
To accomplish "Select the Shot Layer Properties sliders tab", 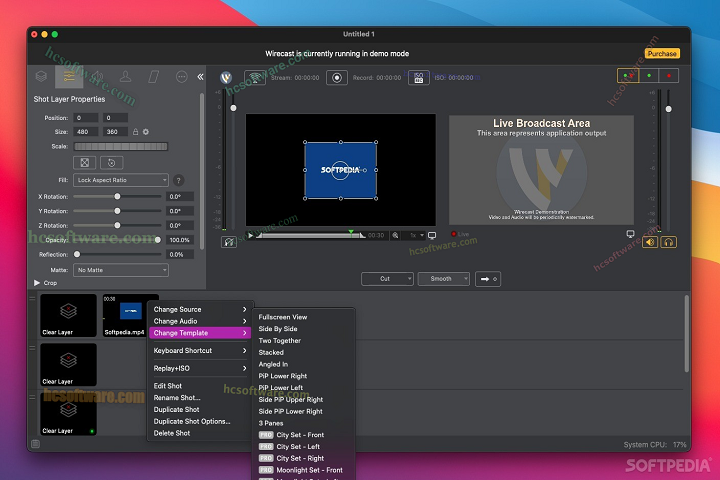I will click(x=69, y=76).
